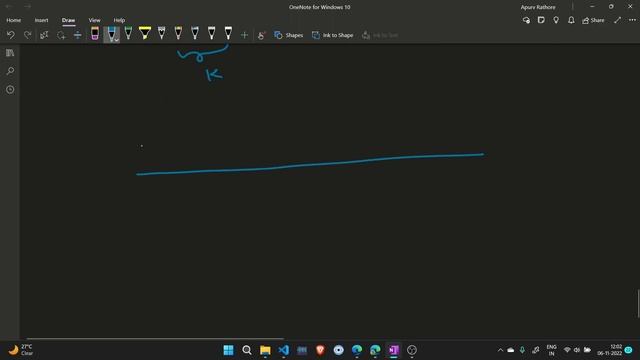
Task: Open clock and date flyout
Action: [x=609, y=350]
